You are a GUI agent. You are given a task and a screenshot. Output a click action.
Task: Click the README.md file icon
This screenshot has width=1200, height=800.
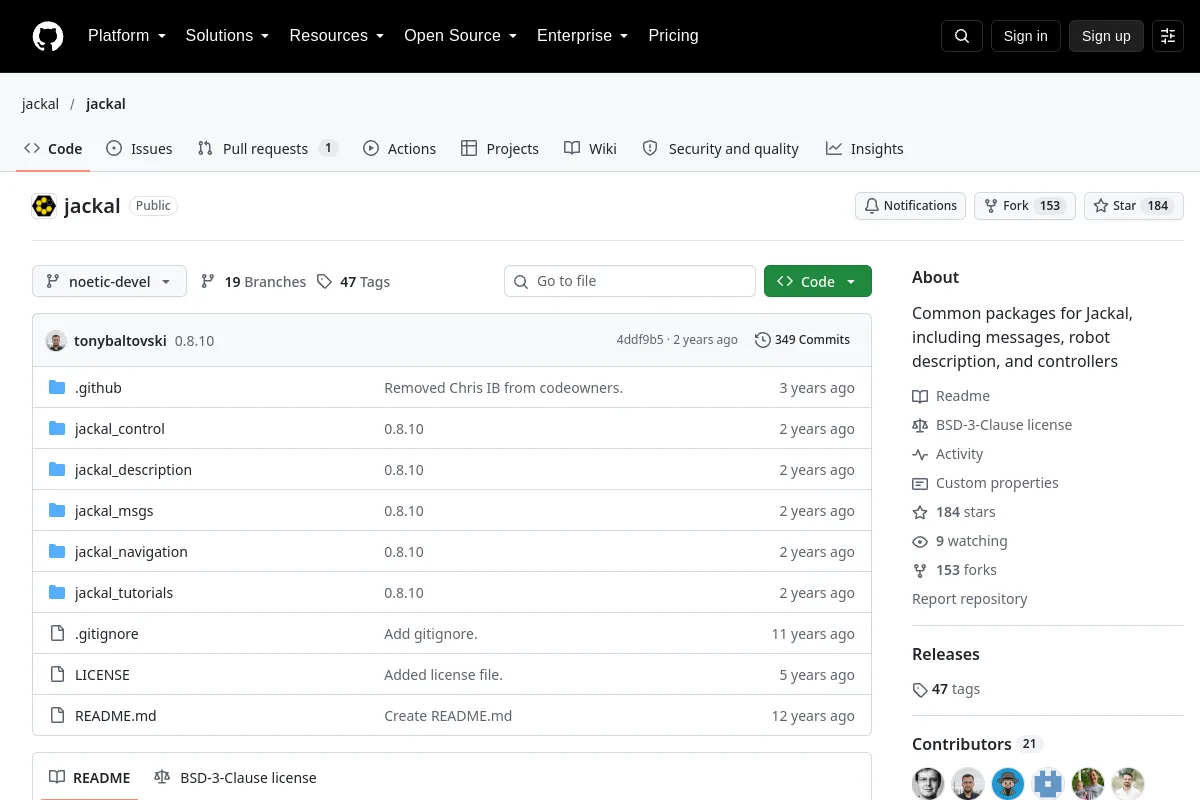point(57,716)
